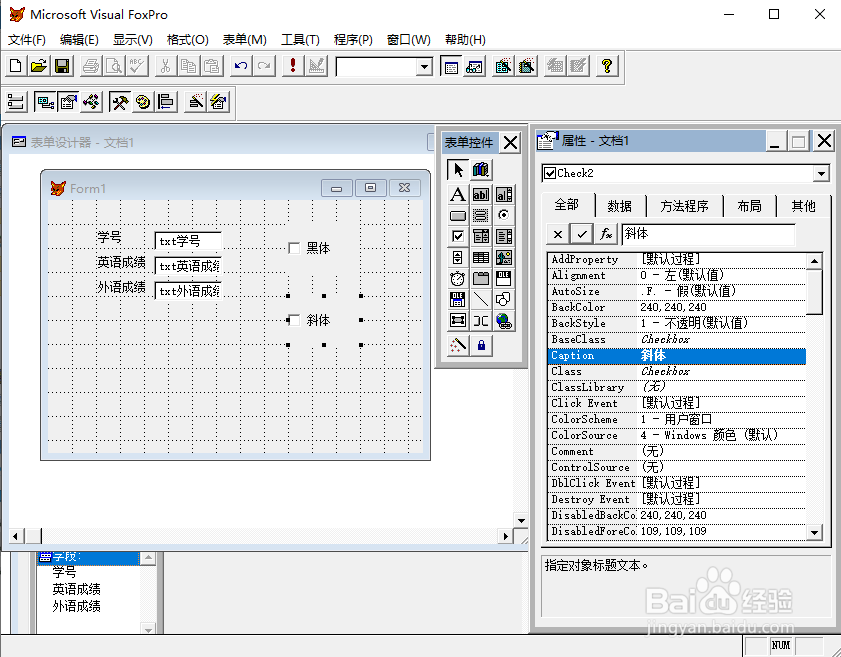Open View Classes books icon in form controls
Viewport: 841px width, 657px height.
tap(481, 170)
